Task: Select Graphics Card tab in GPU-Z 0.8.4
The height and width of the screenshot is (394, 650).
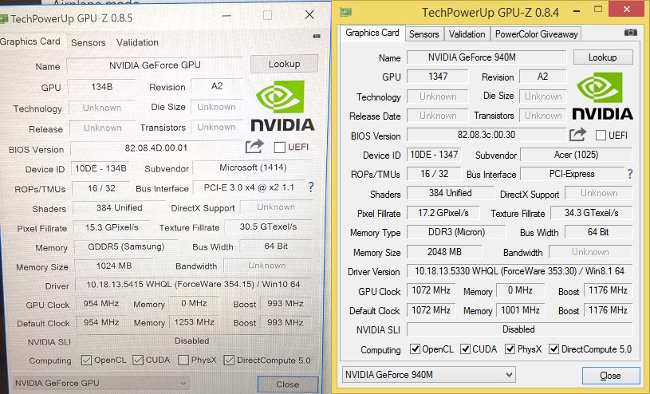Action: (x=372, y=33)
